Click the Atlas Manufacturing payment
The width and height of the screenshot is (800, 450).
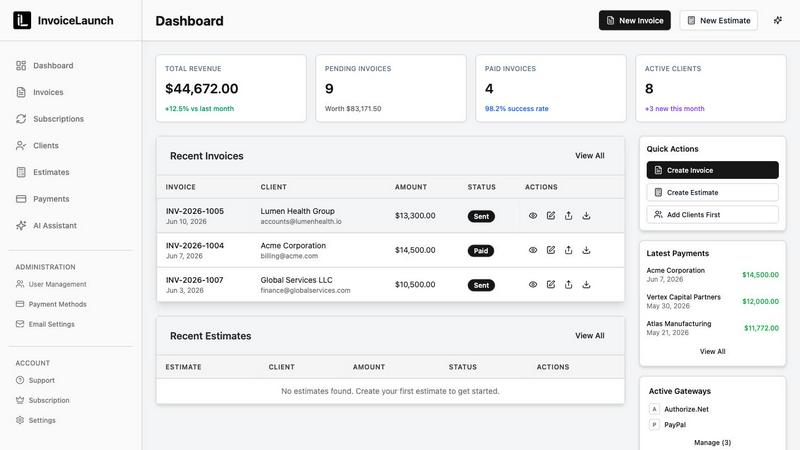pyautogui.click(x=712, y=328)
